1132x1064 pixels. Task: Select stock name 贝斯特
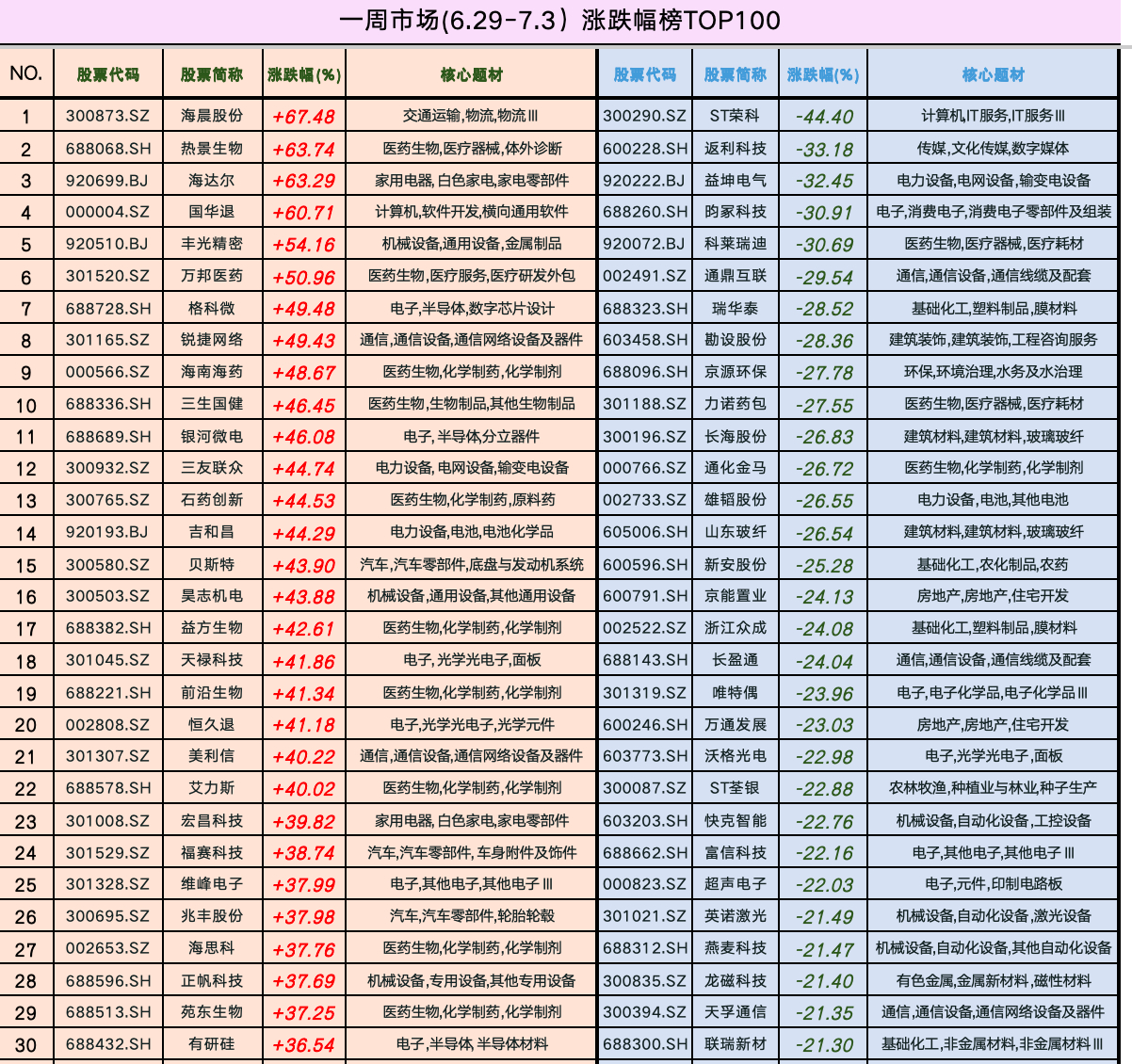point(212,564)
